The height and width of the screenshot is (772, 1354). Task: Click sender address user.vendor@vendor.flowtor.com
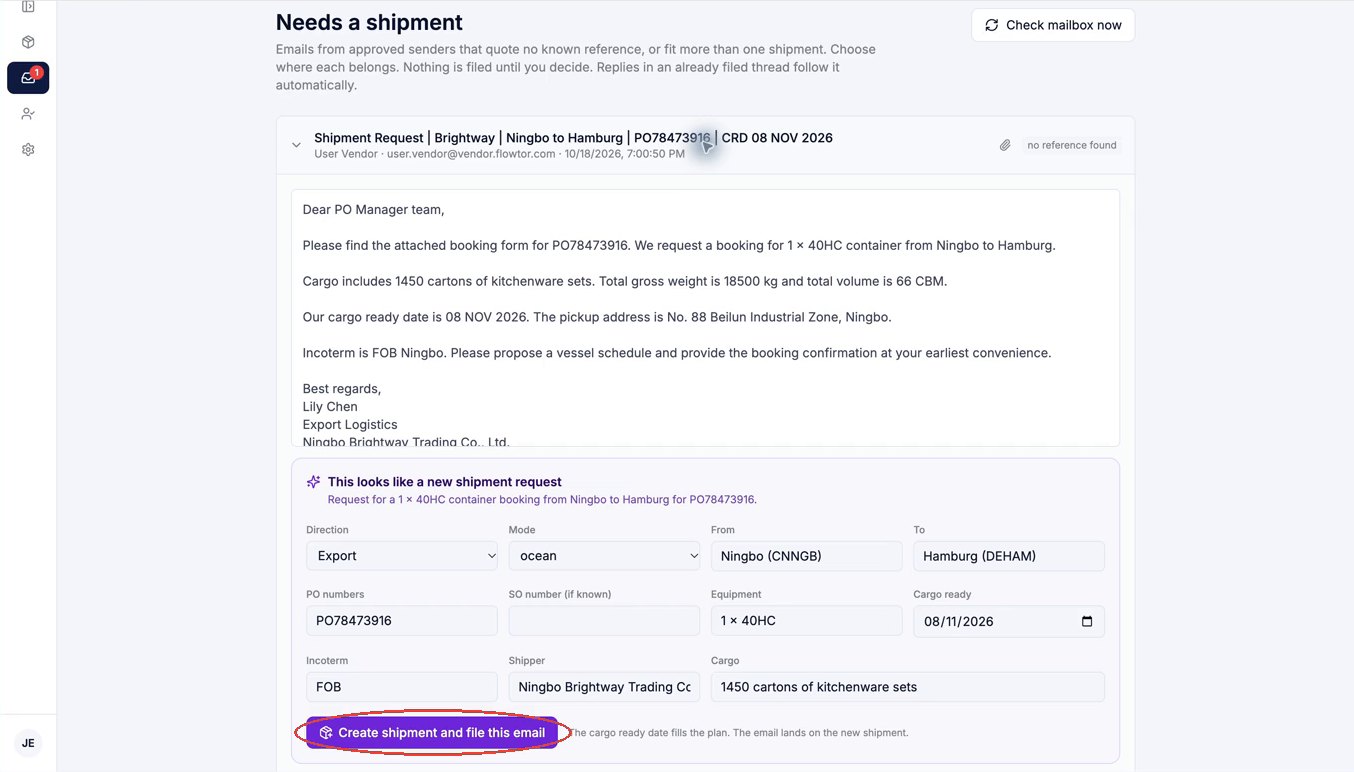coord(471,154)
